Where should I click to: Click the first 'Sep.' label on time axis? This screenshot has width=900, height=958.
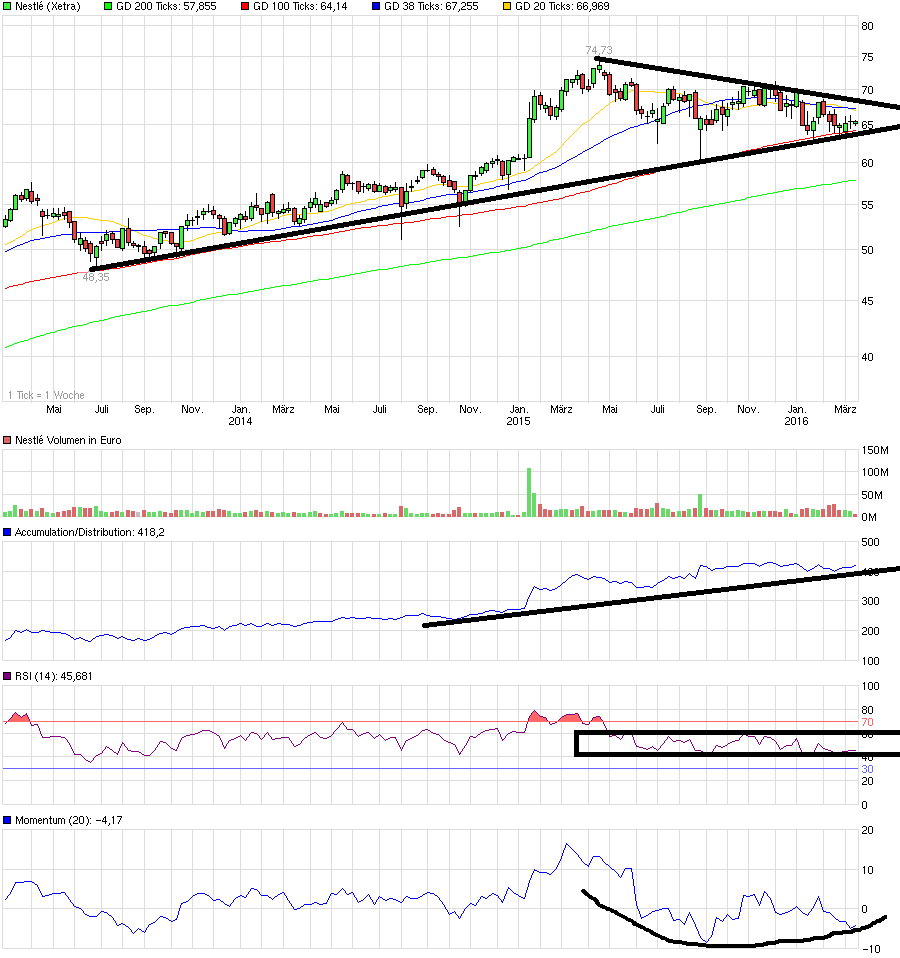pos(144,409)
